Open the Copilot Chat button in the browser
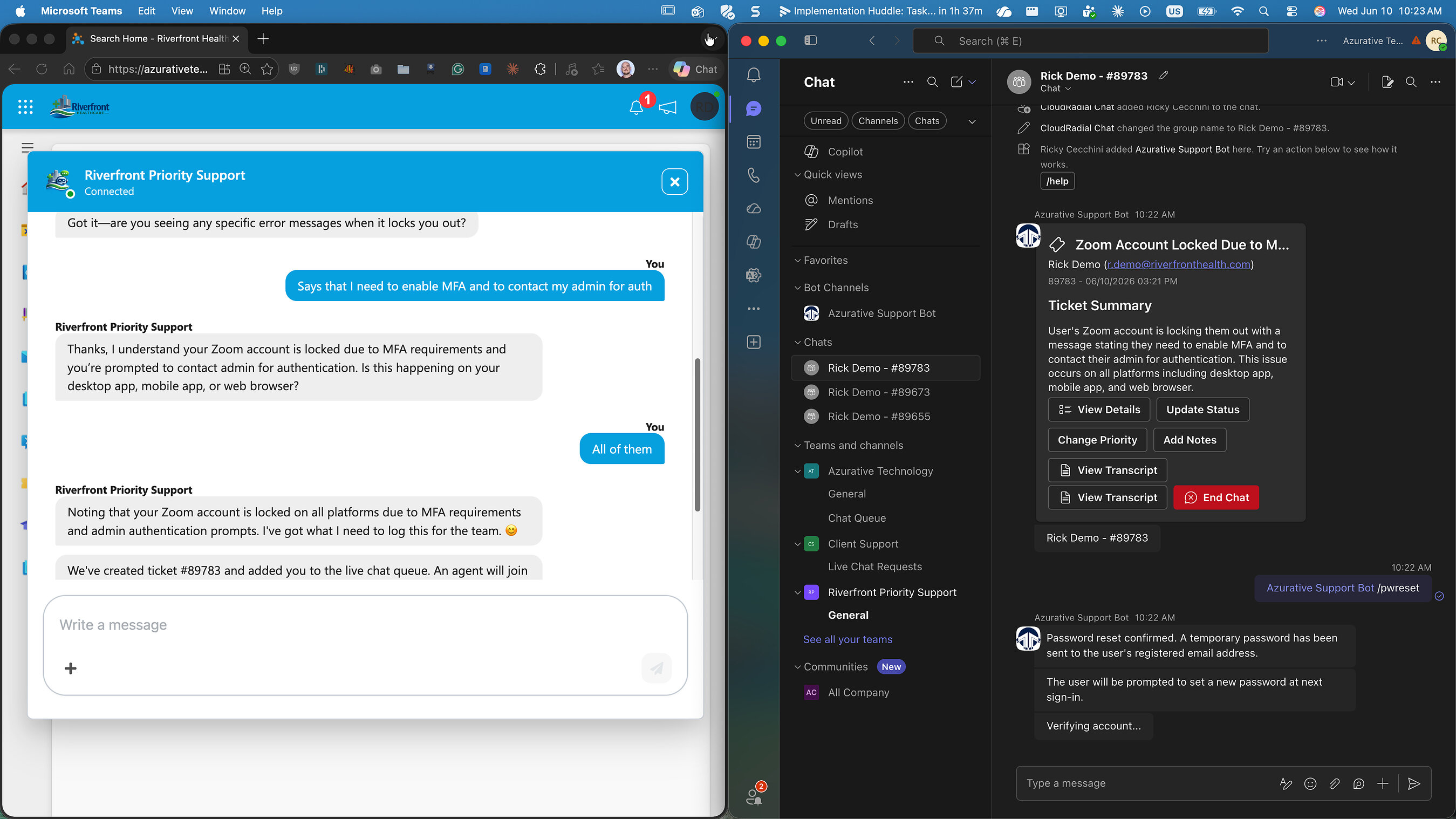The image size is (1456, 819). tap(696, 69)
